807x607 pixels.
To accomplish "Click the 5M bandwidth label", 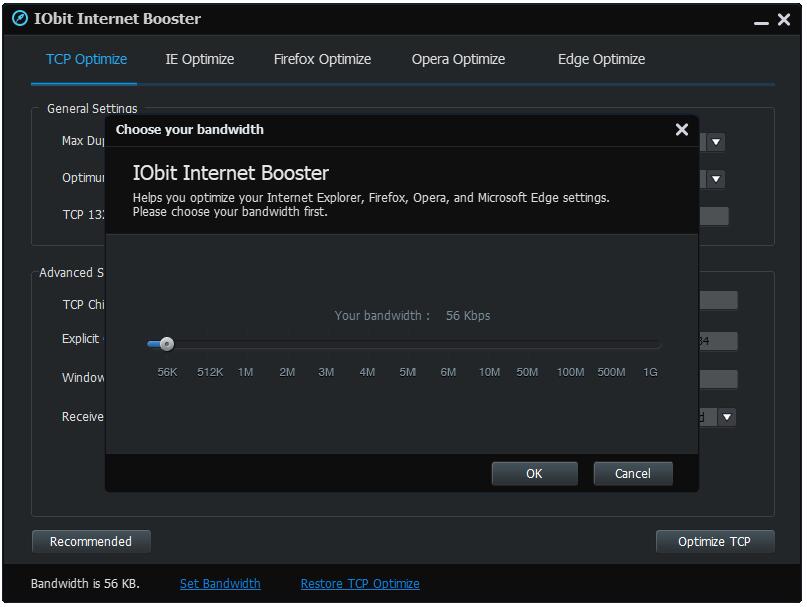I will pyautogui.click(x=408, y=372).
